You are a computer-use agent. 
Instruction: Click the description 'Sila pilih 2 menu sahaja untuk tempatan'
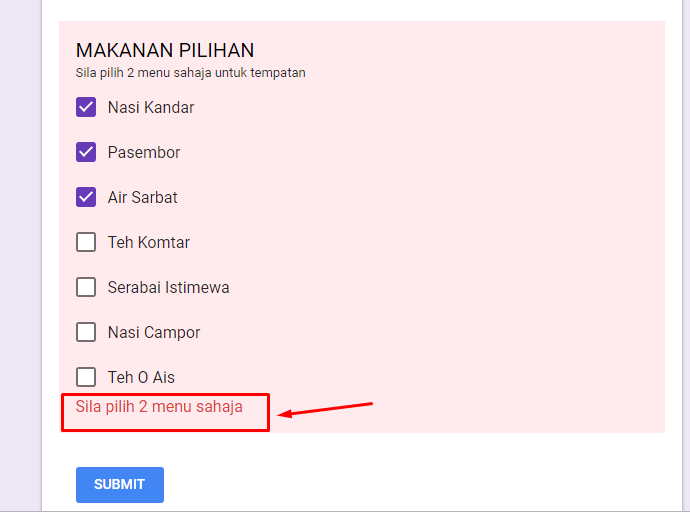pyautogui.click(x=190, y=73)
